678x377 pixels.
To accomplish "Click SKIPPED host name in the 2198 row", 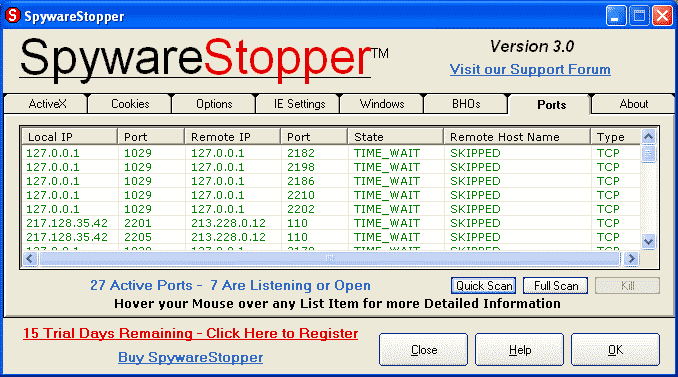I will pos(475,167).
